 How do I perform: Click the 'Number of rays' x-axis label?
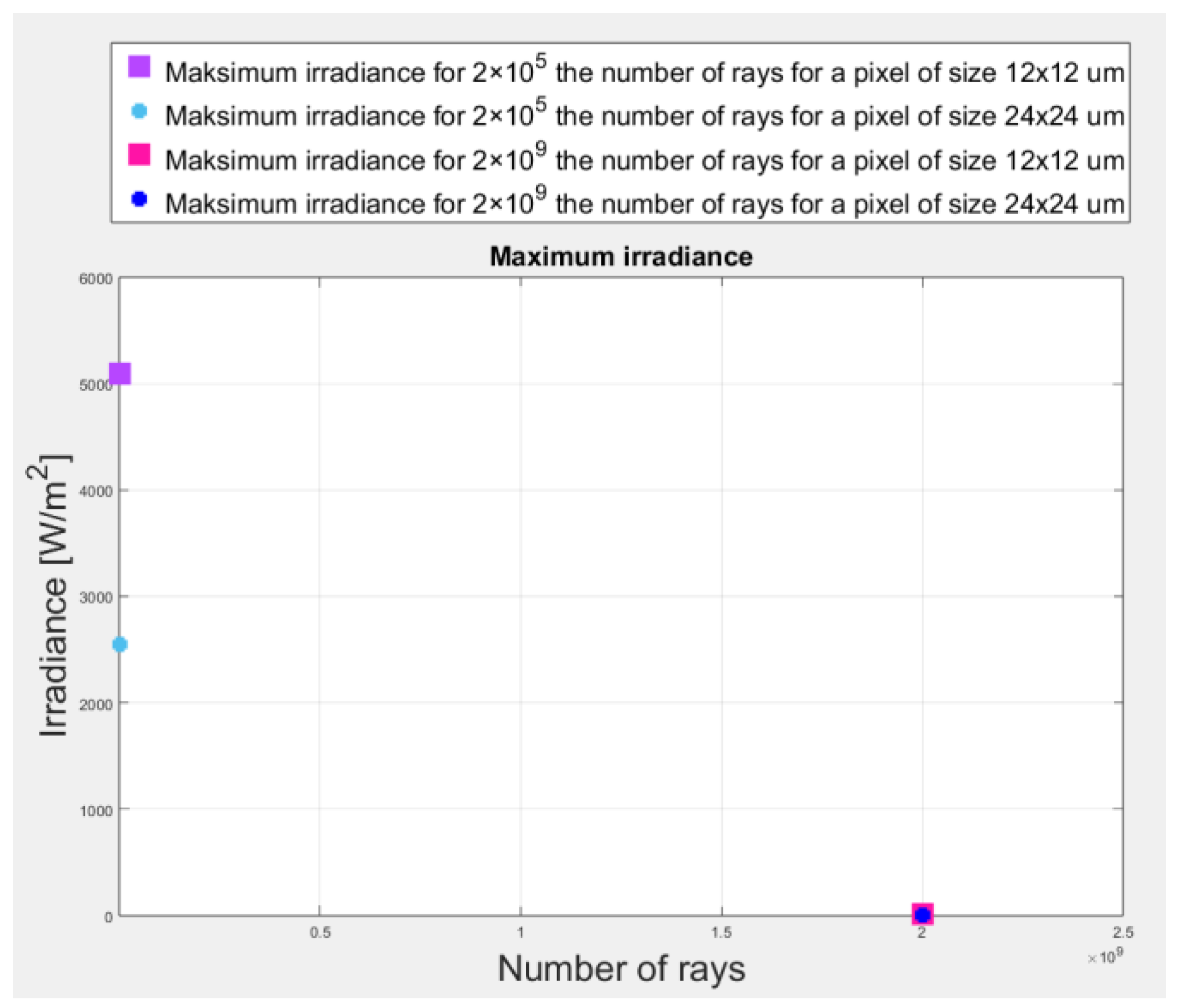[x=621, y=969]
